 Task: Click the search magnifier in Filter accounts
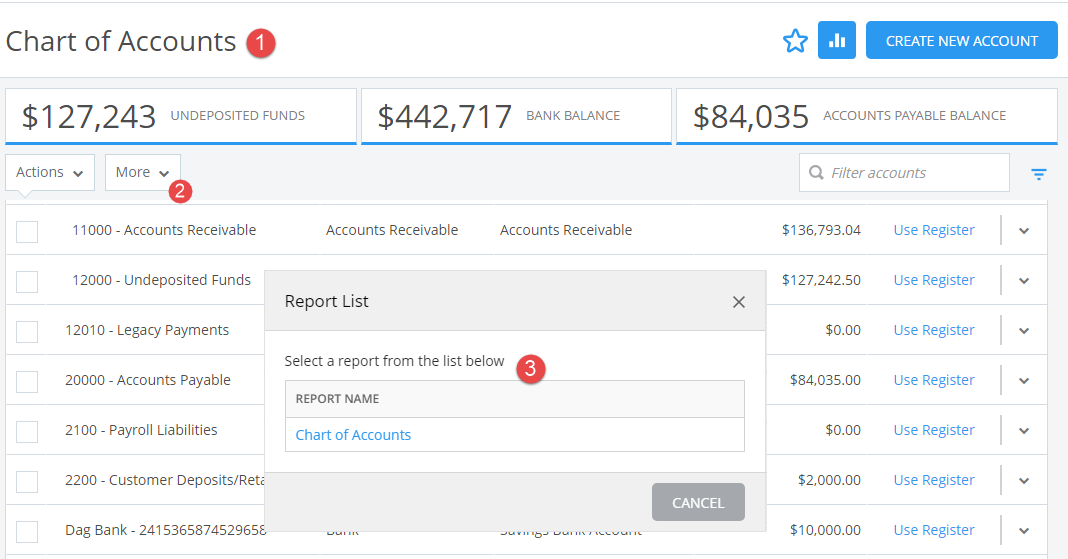(x=816, y=172)
